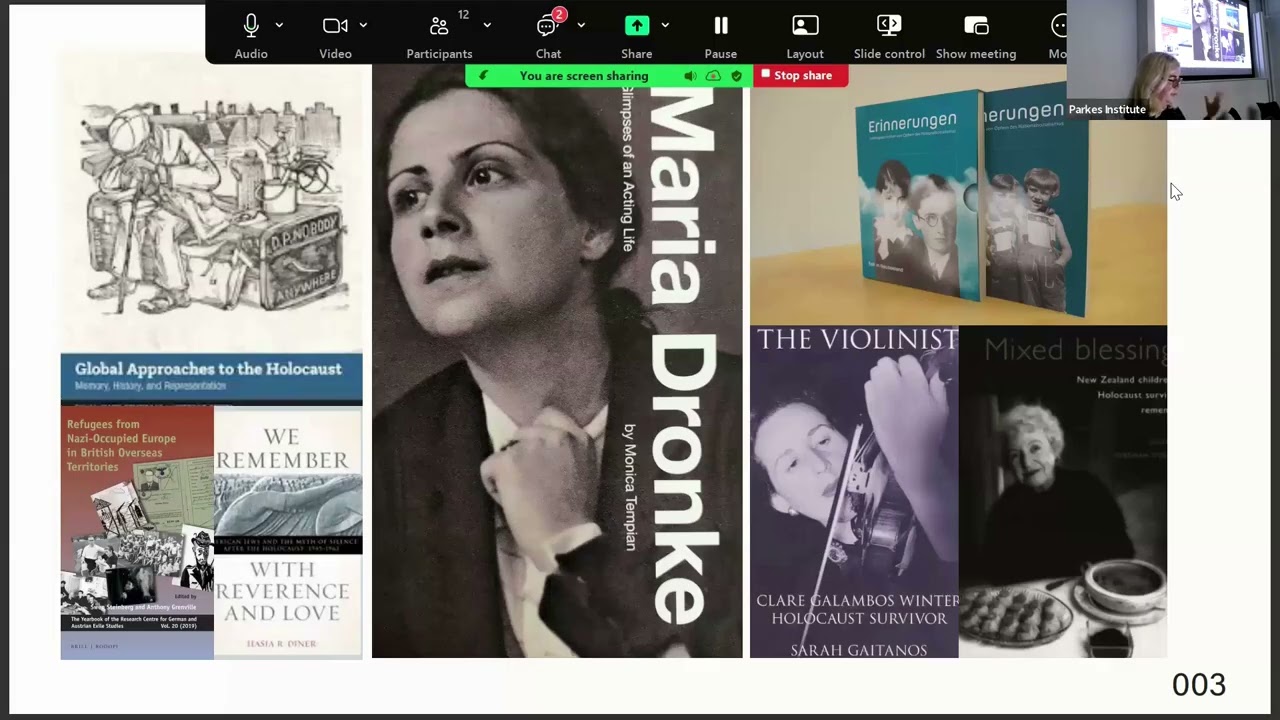The image size is (1280, 720).
Task: Toggle the Video camera icon
Action: point(335,26)
